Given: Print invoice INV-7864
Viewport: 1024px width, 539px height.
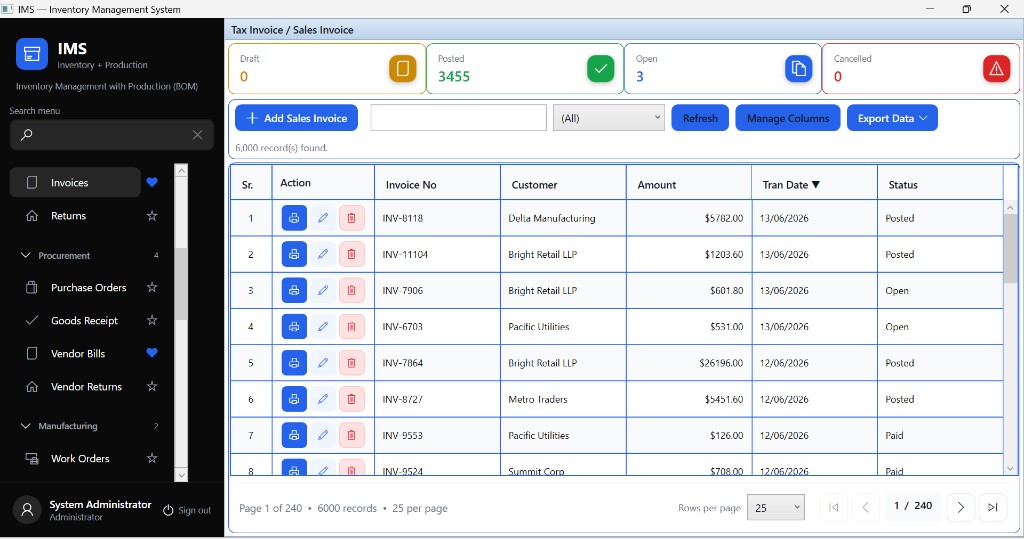Looking at the screenshot, I should coord(294,363).
